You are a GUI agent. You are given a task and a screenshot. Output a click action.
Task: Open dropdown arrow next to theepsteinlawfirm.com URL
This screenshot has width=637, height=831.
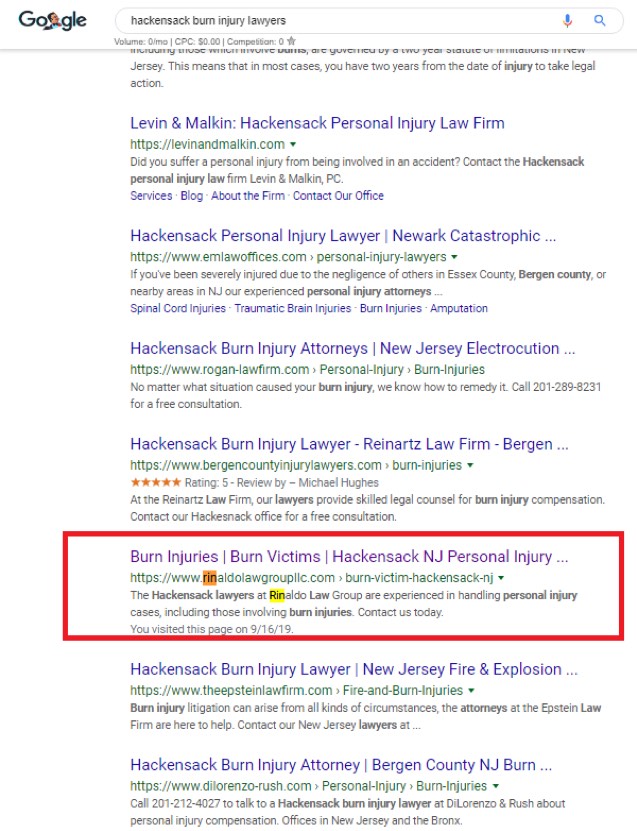[470, 691]
